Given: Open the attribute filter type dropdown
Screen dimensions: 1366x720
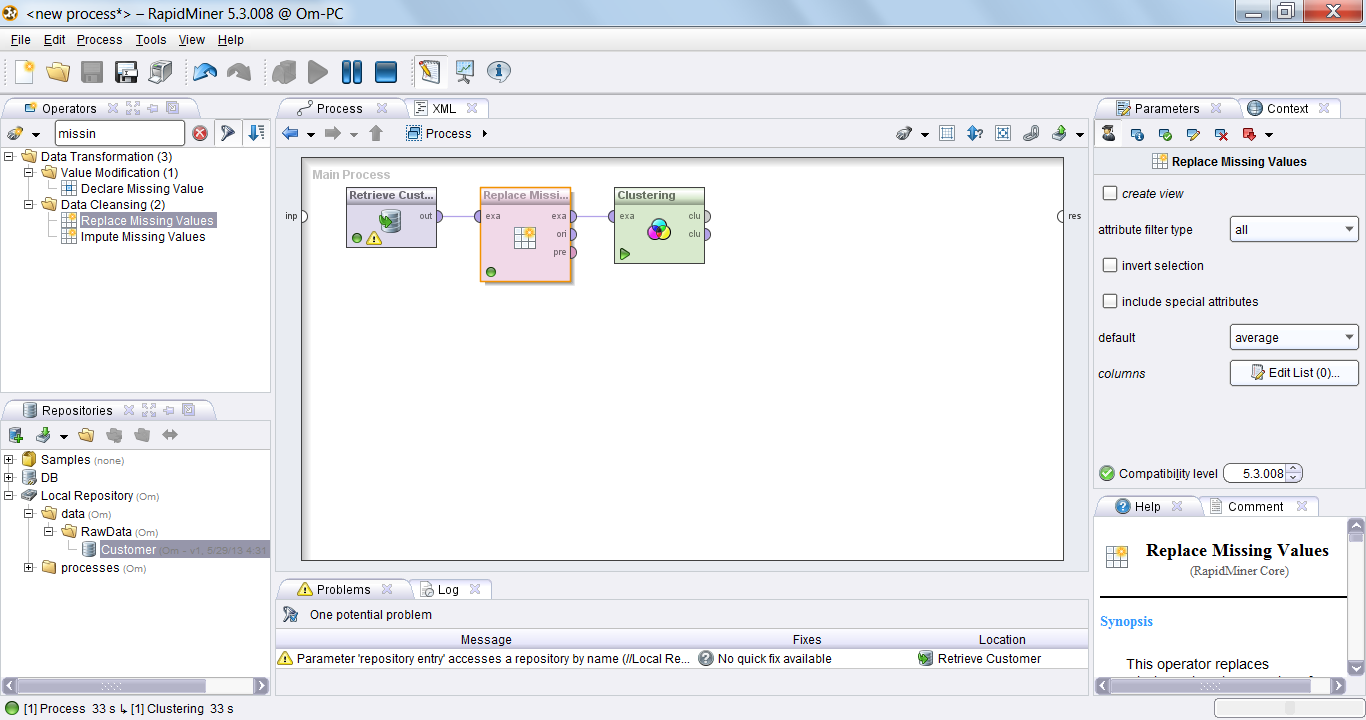Looking at the screenshot, I should [x=1294, y=229].
